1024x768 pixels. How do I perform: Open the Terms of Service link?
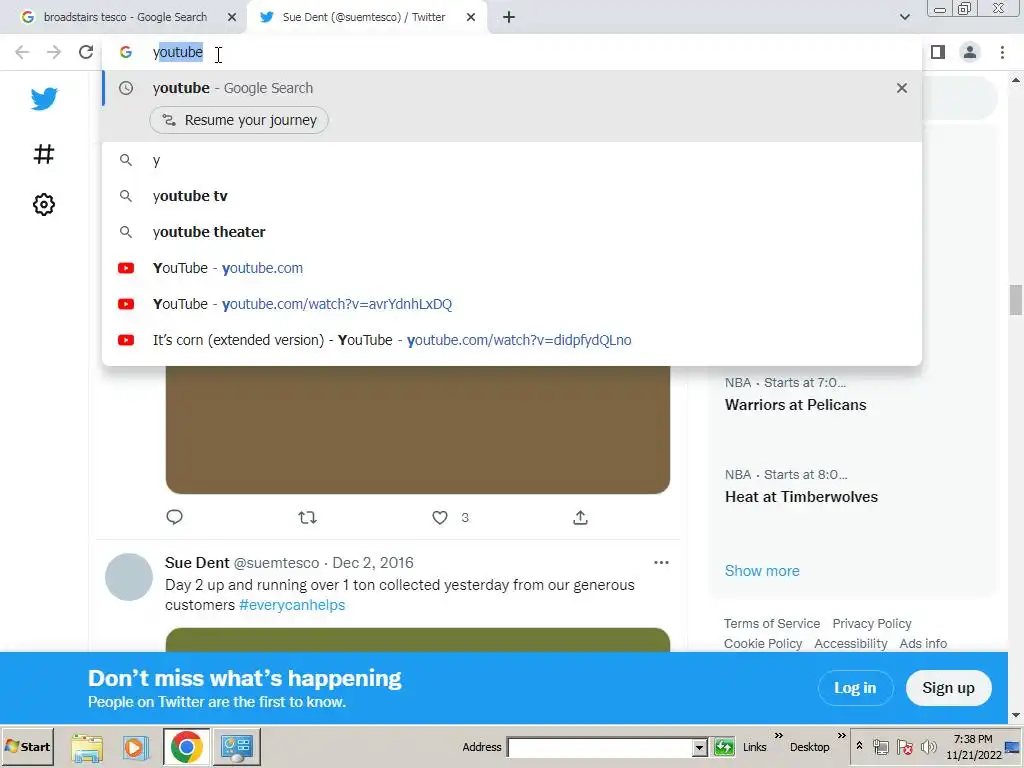[772, 624]
